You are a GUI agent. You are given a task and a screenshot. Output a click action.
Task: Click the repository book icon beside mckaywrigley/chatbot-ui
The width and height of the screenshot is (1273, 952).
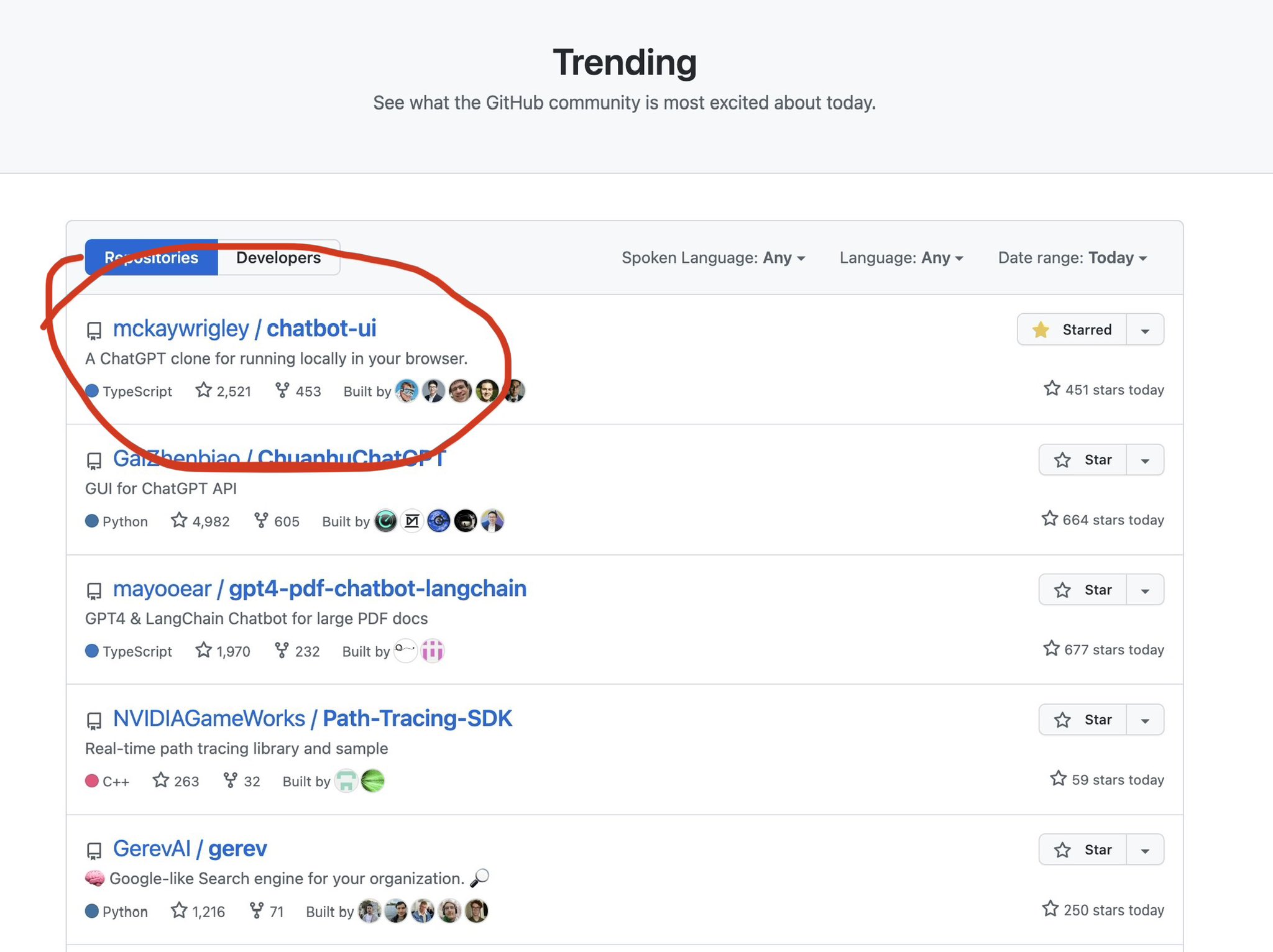94,330
